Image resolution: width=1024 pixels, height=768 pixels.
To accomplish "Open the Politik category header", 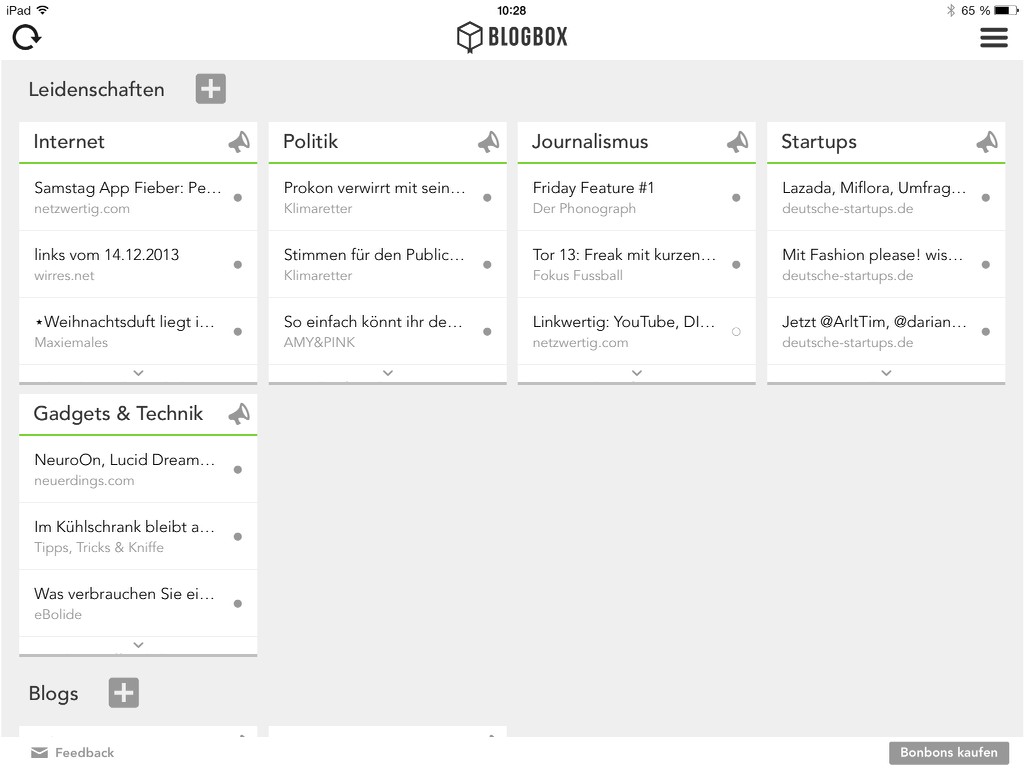I will pyautogui.click(x=311, y=142).
